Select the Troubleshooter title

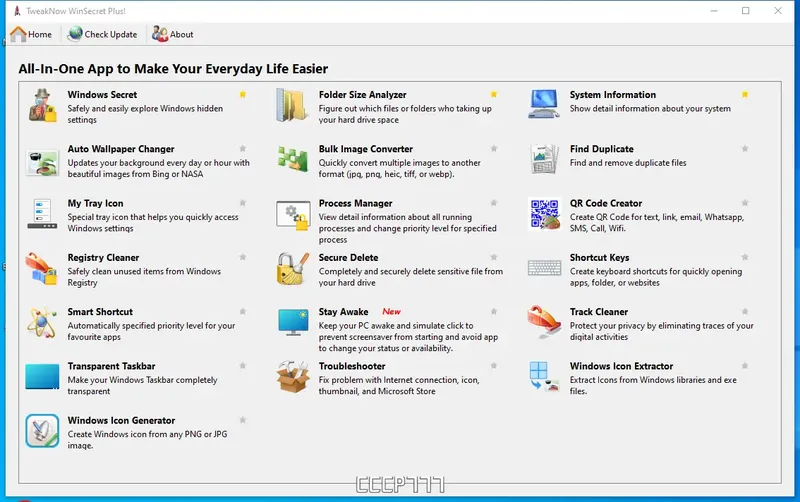point(352,366)
